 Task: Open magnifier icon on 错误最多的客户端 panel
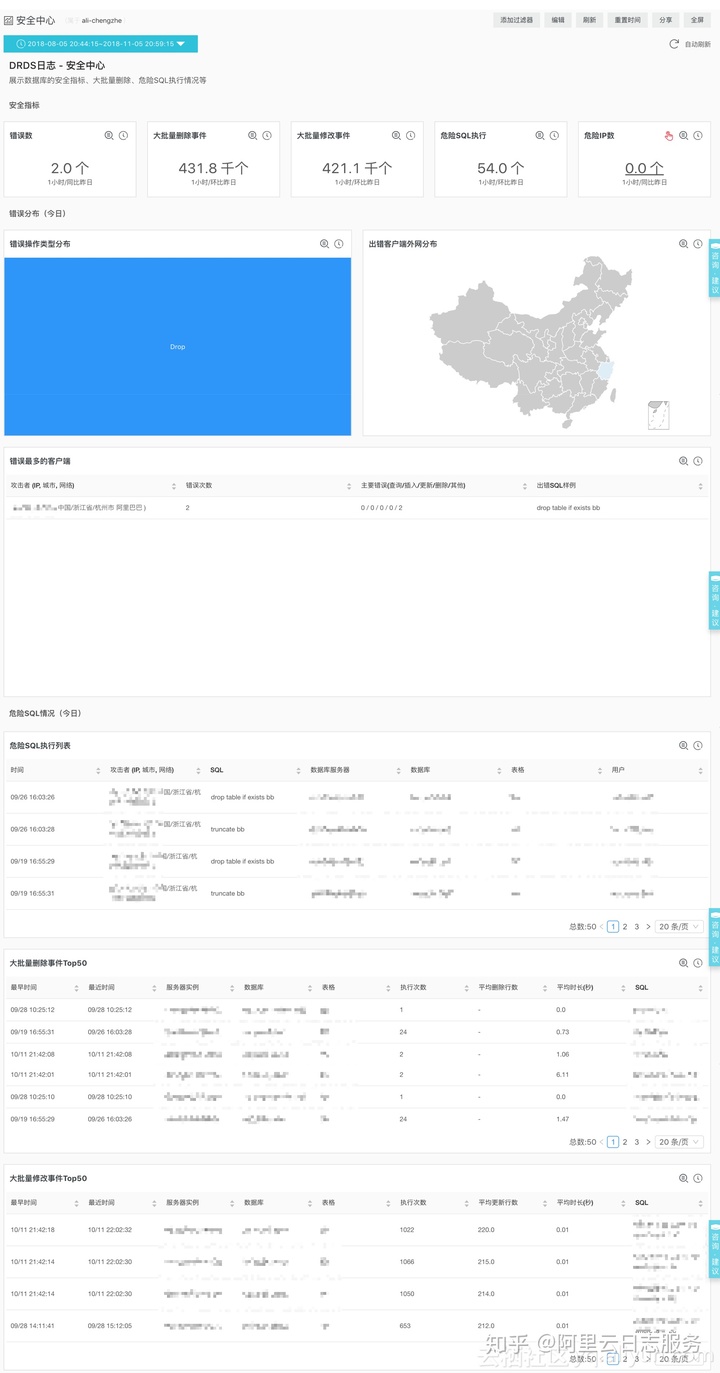(x=684, y=461)
